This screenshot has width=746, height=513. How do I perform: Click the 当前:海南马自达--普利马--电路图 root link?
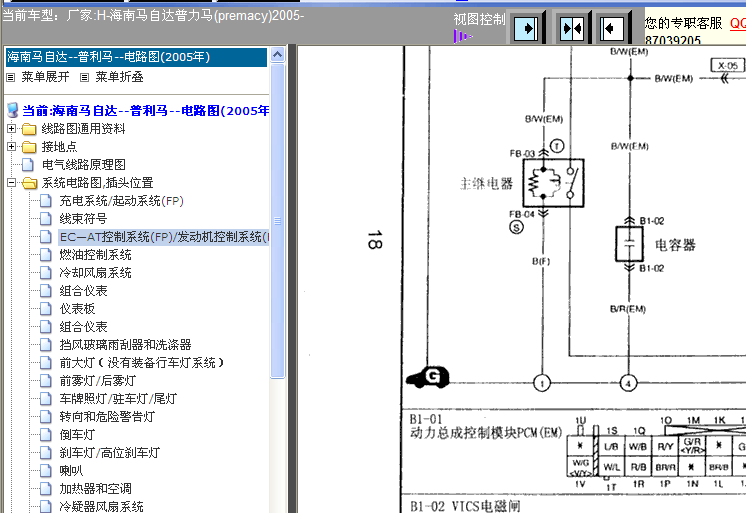[x=146, y=111]
